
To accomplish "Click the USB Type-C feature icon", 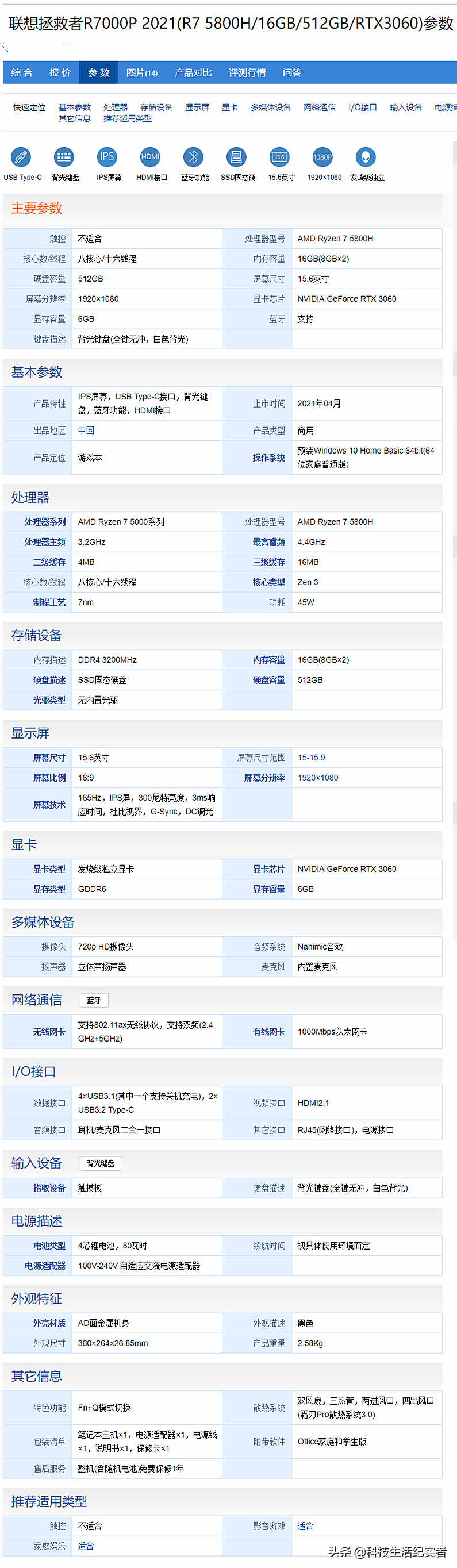I will click(21, 157).
